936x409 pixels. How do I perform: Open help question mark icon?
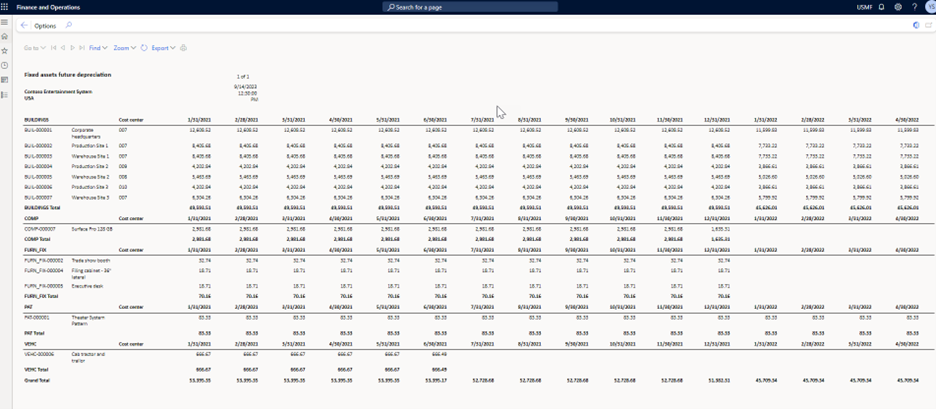(915, 7)
